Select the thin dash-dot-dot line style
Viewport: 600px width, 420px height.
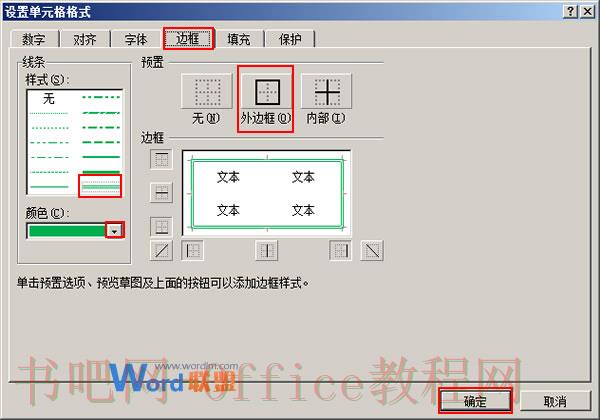coord(49,142)
